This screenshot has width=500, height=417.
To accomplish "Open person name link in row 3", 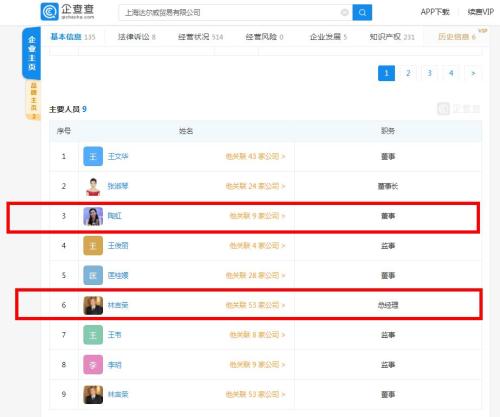I will tap(115, 216).
